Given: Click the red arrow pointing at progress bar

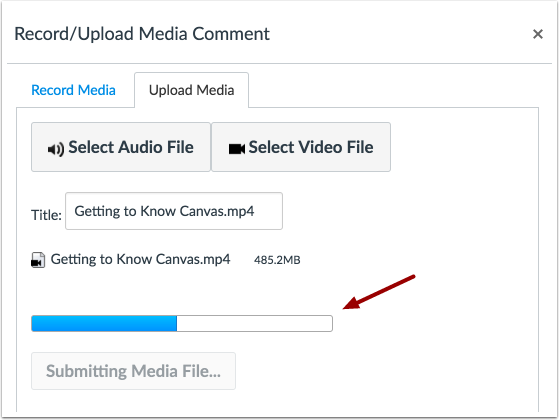Looking at the screenshot, I should (379, 292).
